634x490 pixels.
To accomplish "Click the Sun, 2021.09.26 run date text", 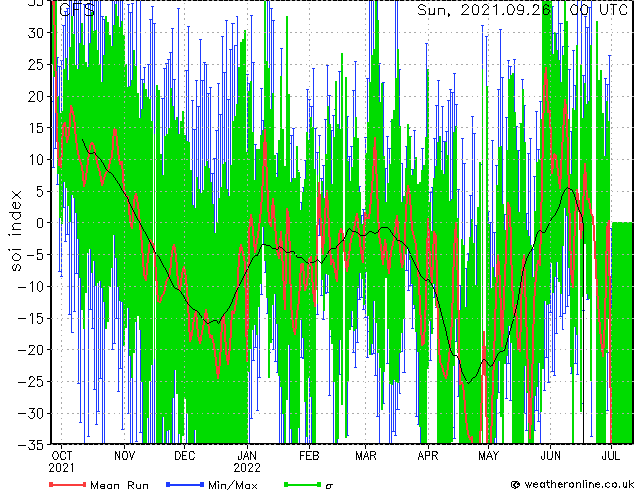I will [484, 10].
